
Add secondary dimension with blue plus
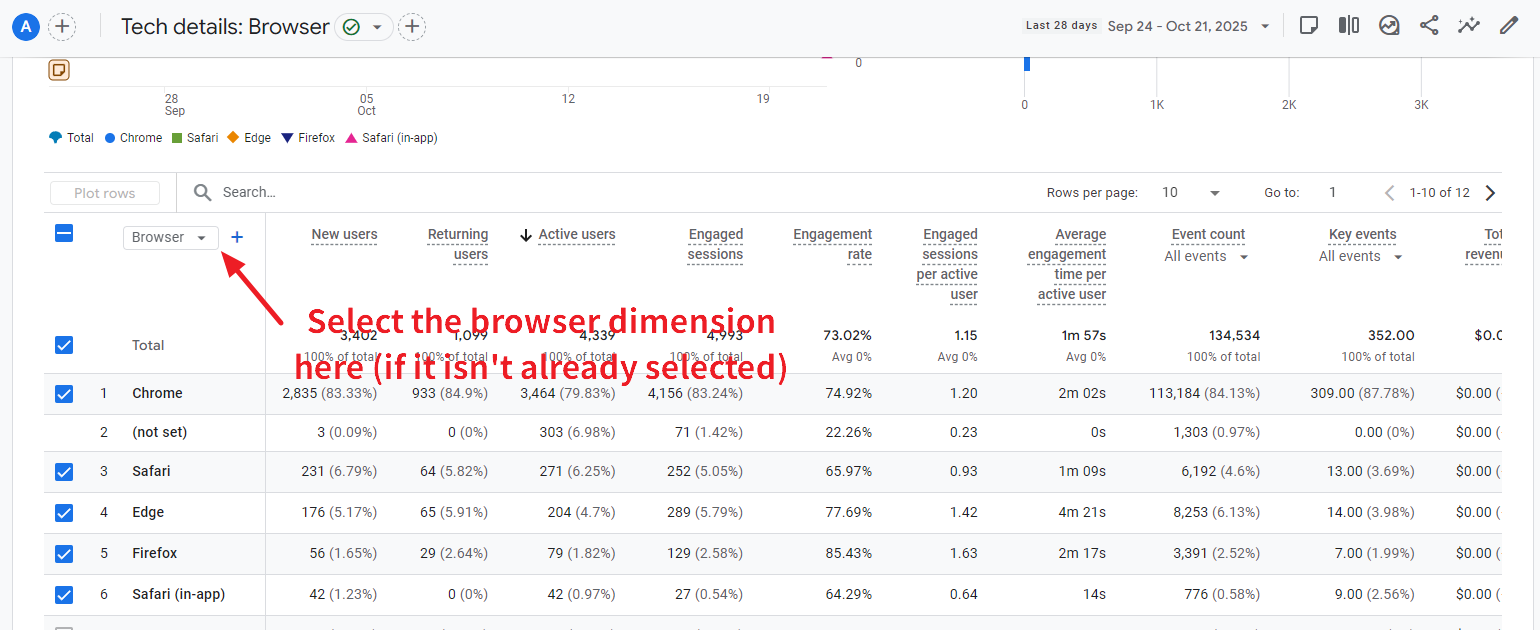click(x=237, y=237)
